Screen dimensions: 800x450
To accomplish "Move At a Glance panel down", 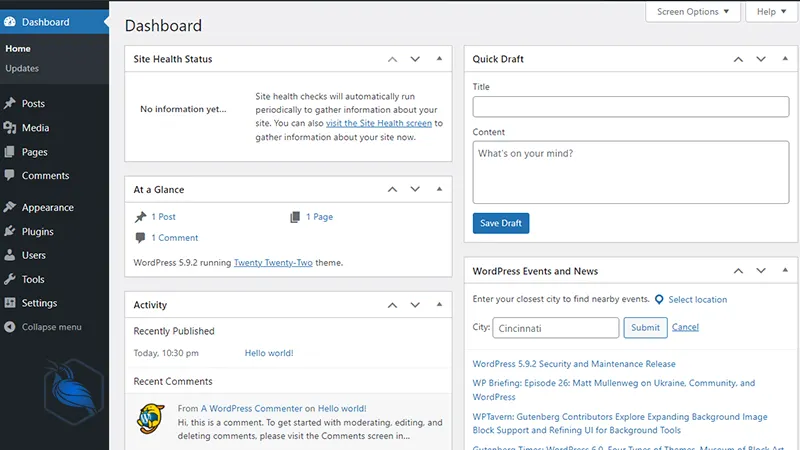I will [x=415, y=189].
